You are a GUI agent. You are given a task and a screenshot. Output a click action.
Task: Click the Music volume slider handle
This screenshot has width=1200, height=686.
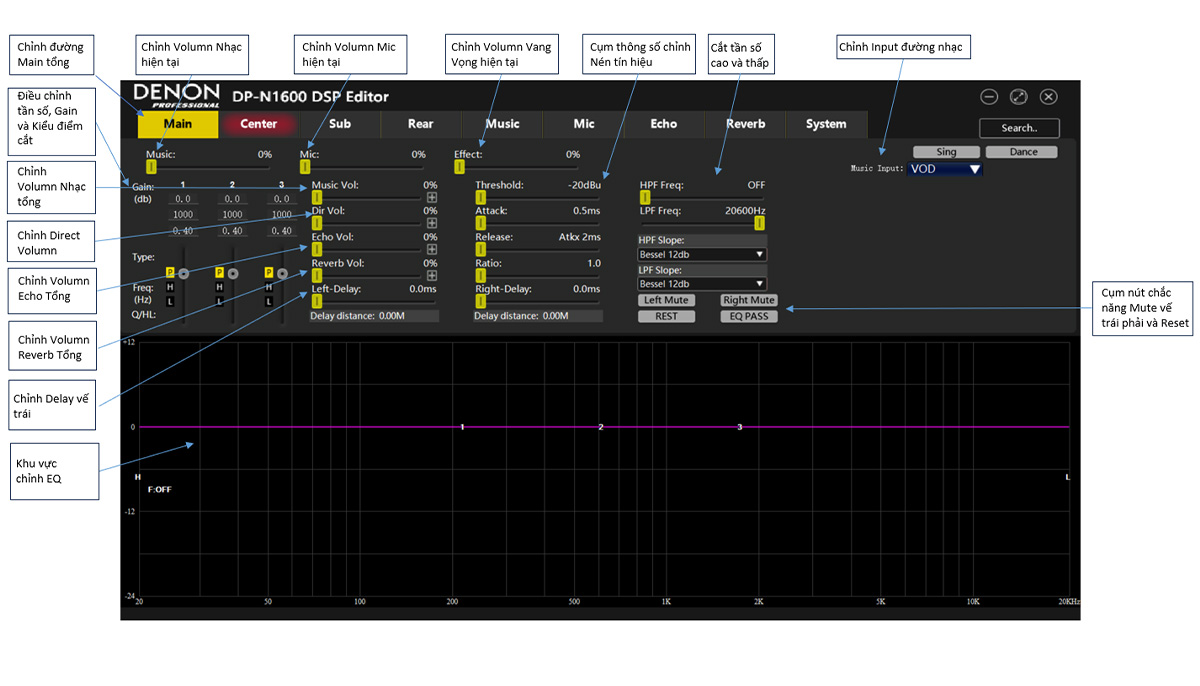tap(151, 167)
